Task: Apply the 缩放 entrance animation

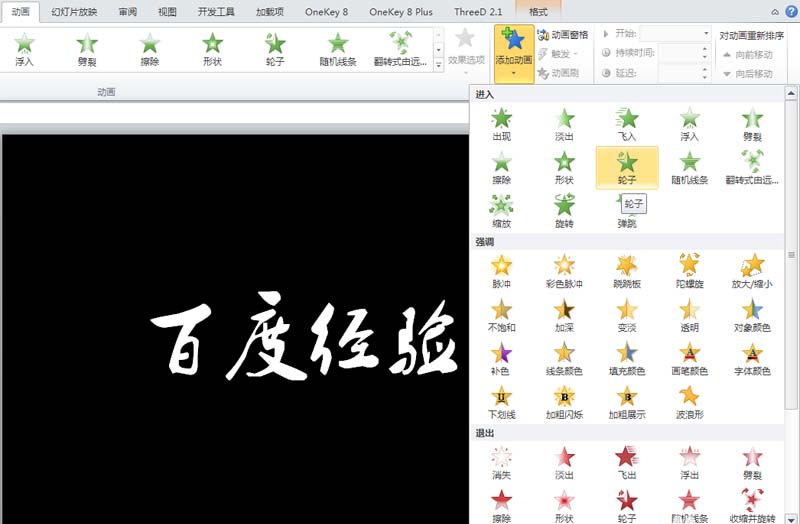Action: (x=502, y=211)
